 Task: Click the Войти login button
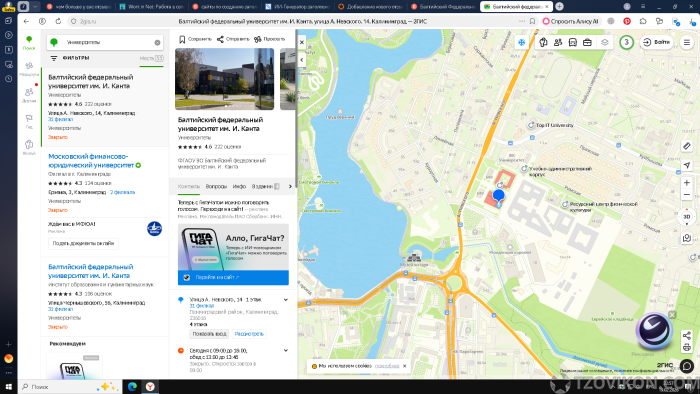coord(657,42)
